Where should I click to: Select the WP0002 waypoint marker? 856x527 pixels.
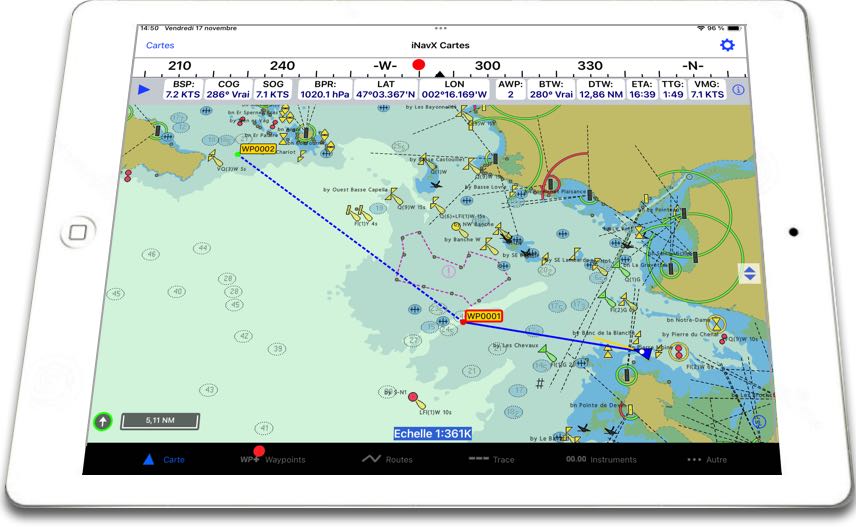click(257, 149)
